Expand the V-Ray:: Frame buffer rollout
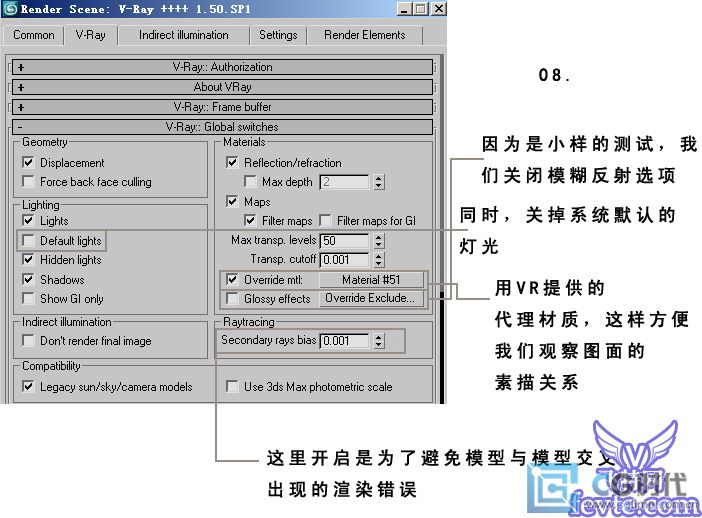The height and width of the screenshot is (518, 702). 223,107
